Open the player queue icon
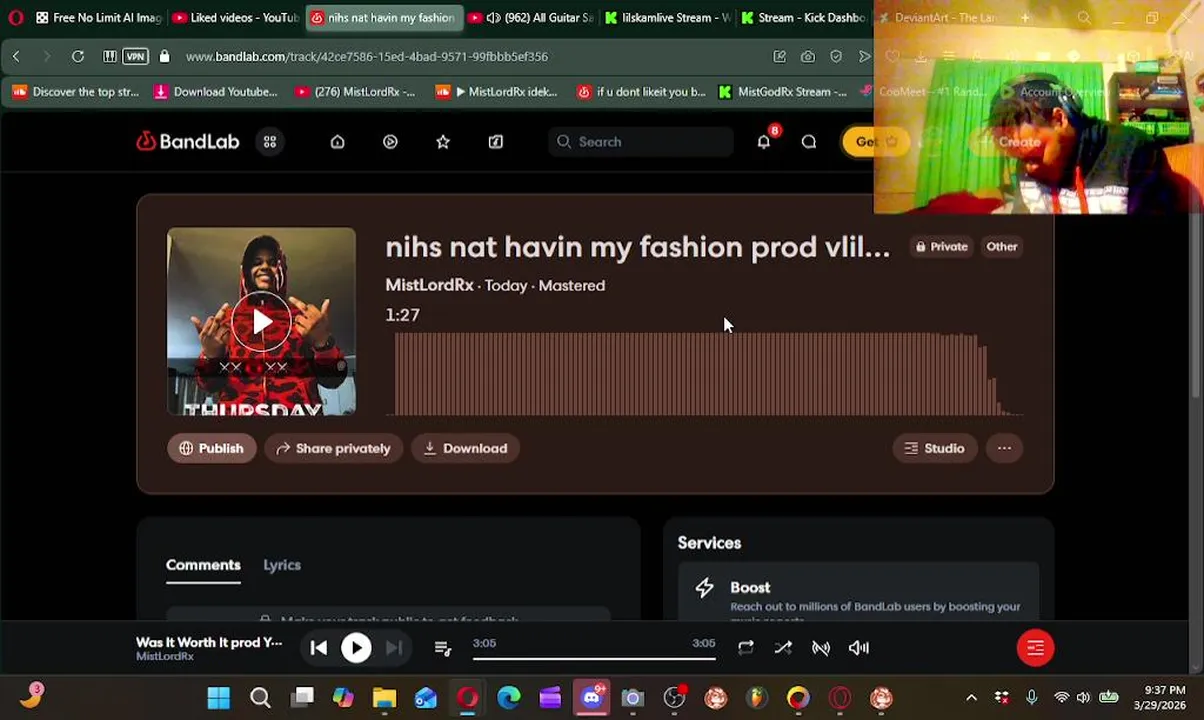Viewport: 1204px width, 720px height. pyautogui.click(x=443, y=648)
